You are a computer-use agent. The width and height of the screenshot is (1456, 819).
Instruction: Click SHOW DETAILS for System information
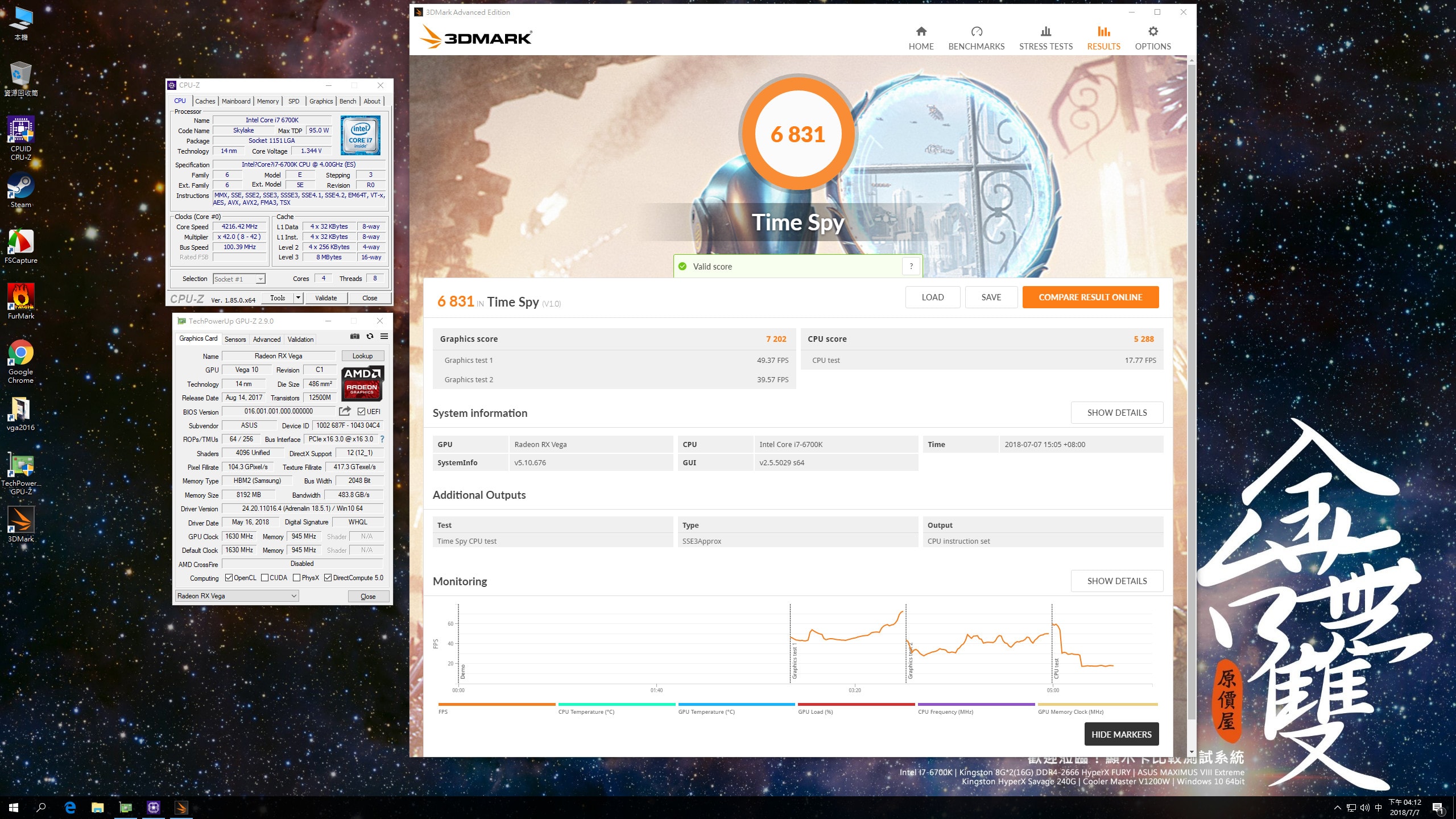[1116, 412]
